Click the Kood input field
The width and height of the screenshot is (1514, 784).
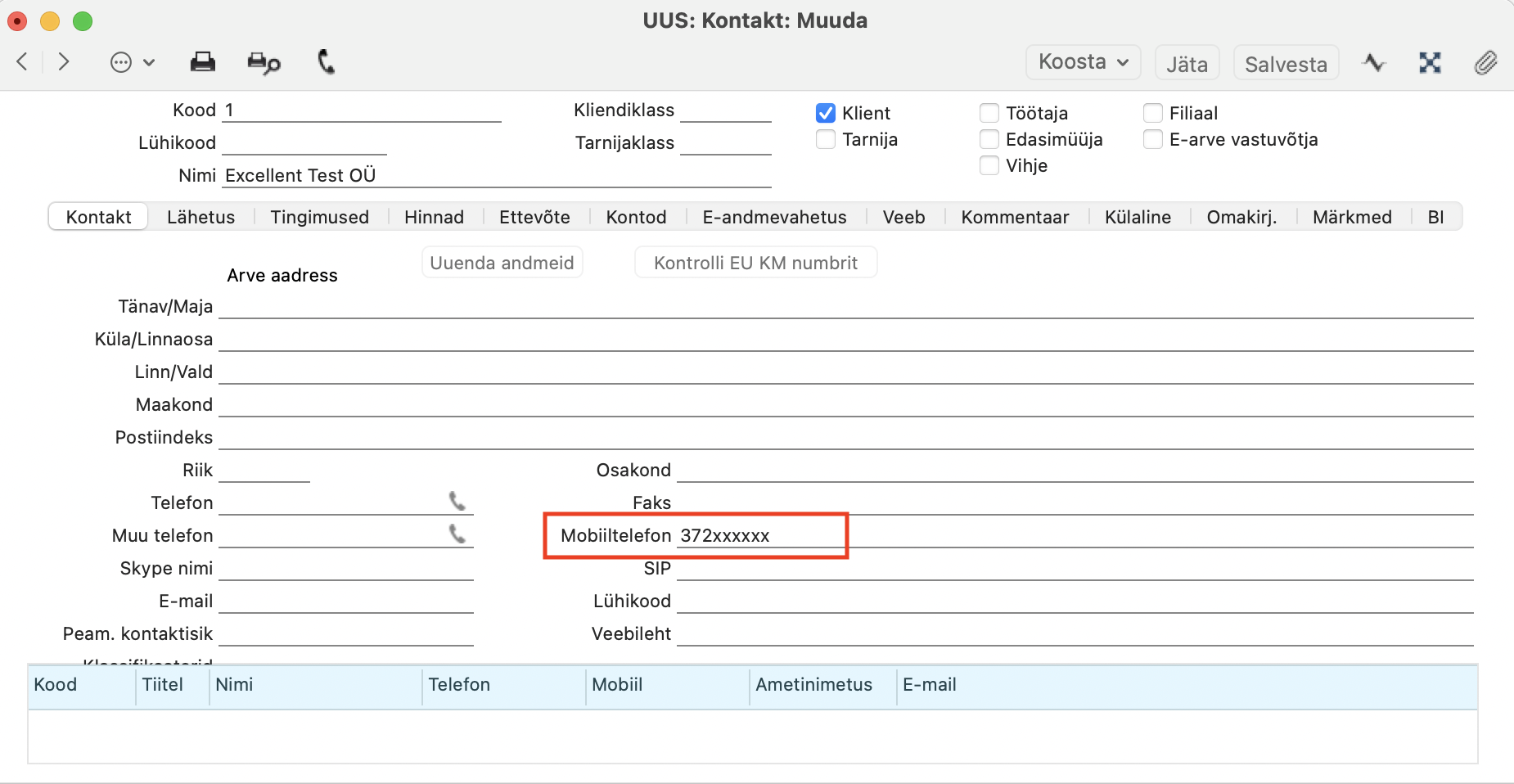(361, 110)
